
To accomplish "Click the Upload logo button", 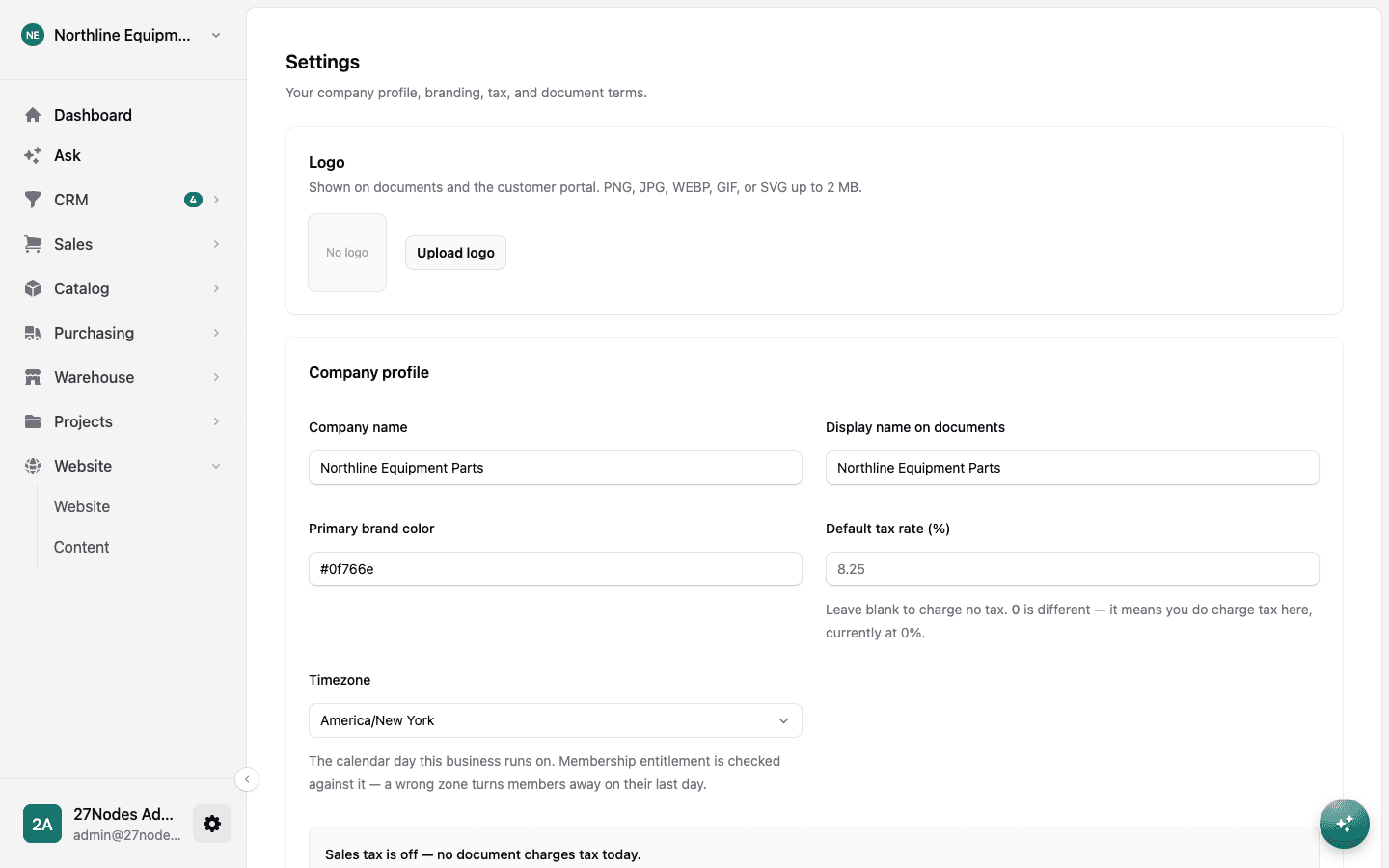I will 455,253.
